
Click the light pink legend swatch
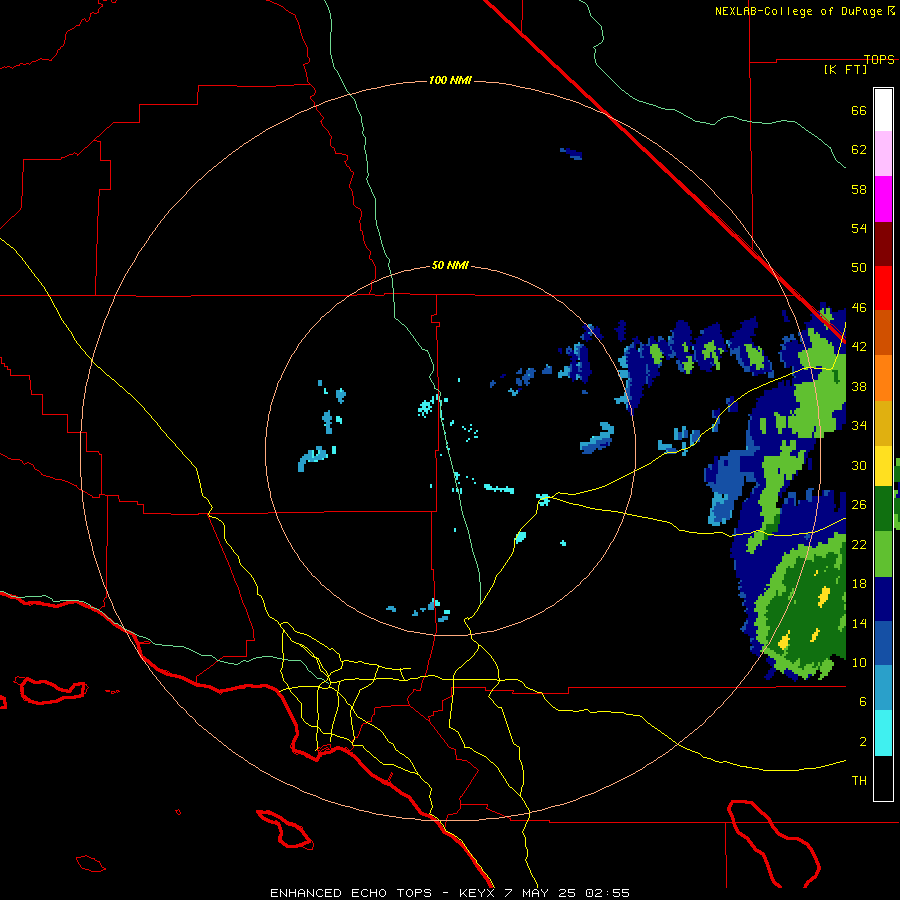(883, 154)
